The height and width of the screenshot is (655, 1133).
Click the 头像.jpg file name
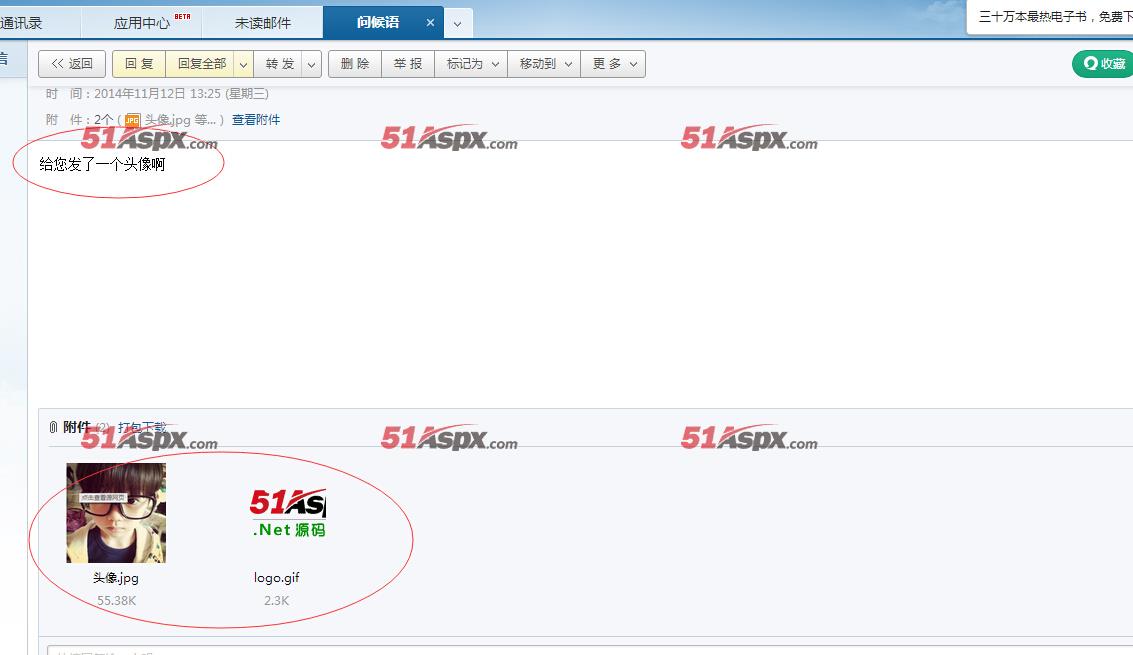pyautogui.click(x=116, y=577)
